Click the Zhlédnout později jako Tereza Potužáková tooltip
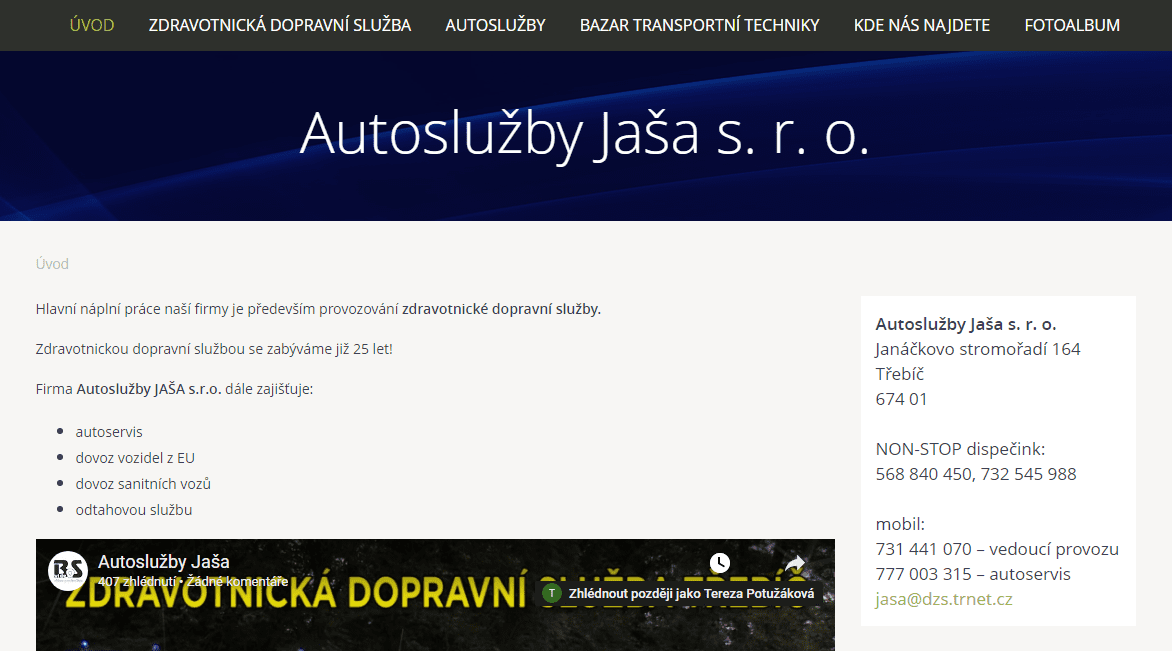1172x651 pixels. coord(690,593)
